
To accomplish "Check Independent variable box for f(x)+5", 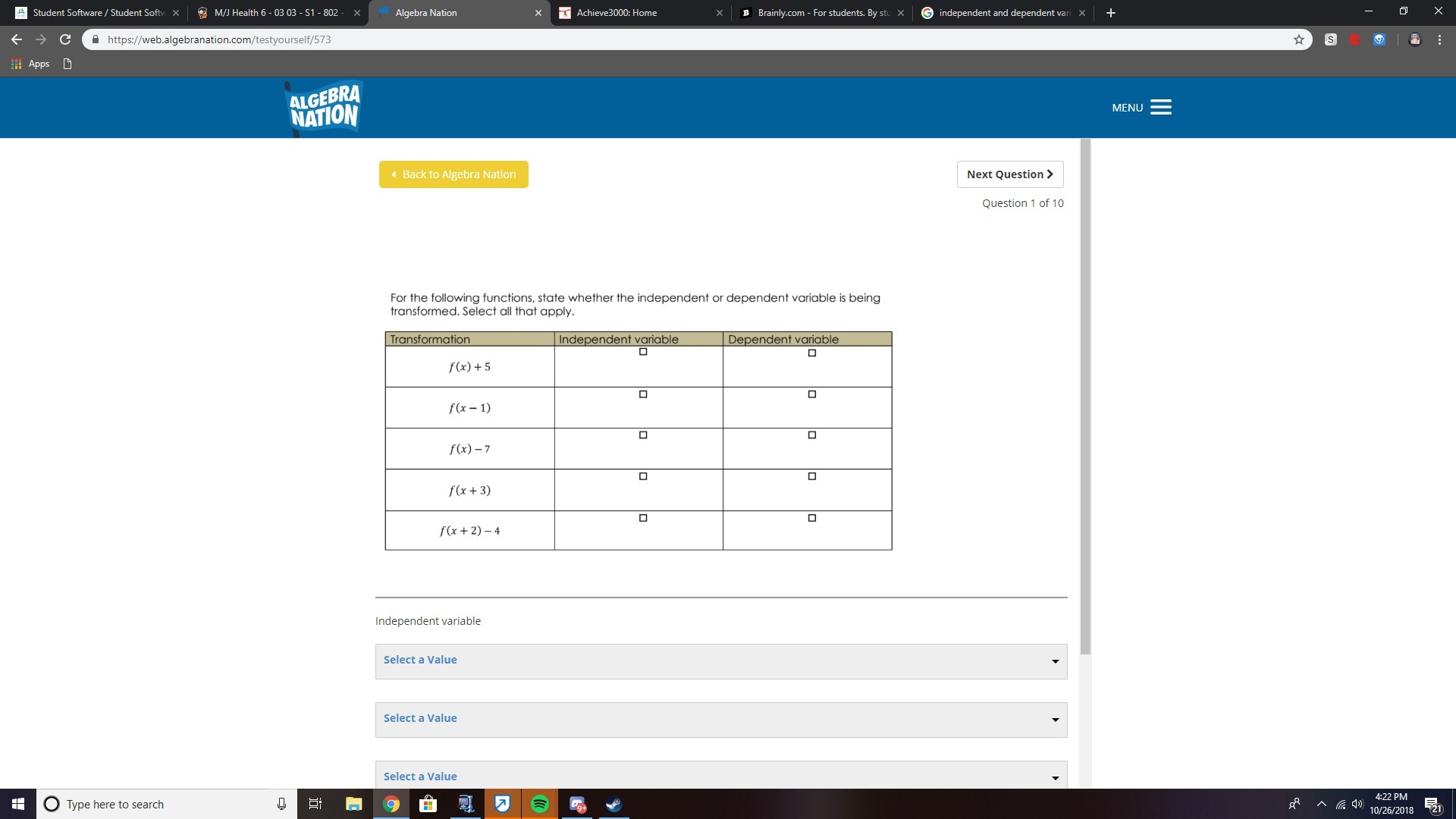I will (x=643, y=352).
